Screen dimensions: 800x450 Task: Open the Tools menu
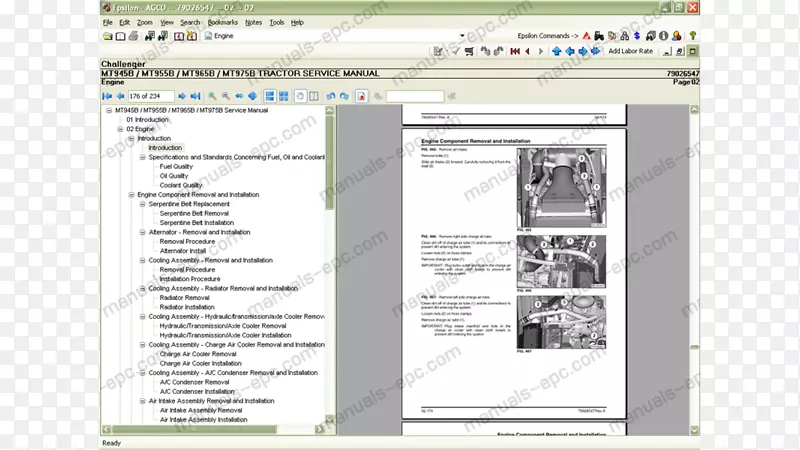click(x=277, y=22)
